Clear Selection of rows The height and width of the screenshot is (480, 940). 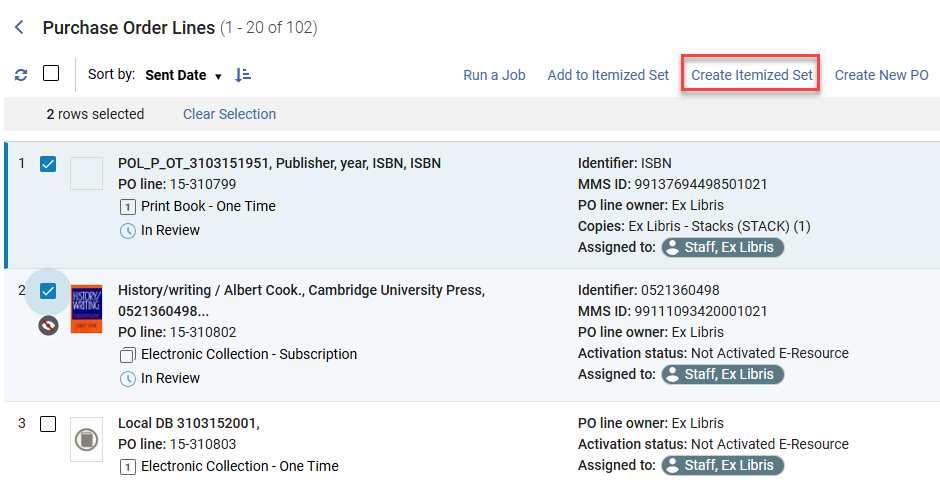pos(229,114)
